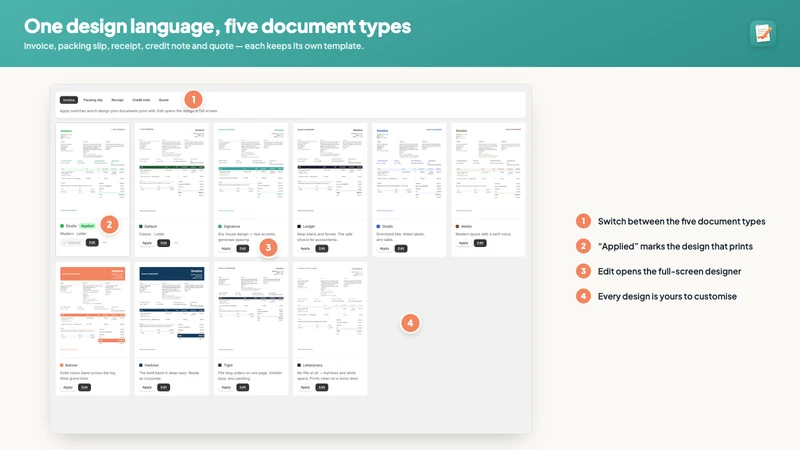Open the teal Signature invoice preview
This screenshot has height=450, width=800.
pyautogui.click(x=251, y=171)
